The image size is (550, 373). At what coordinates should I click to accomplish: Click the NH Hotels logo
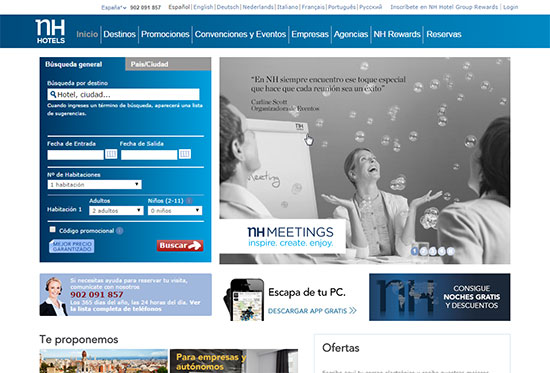[50, 32]
